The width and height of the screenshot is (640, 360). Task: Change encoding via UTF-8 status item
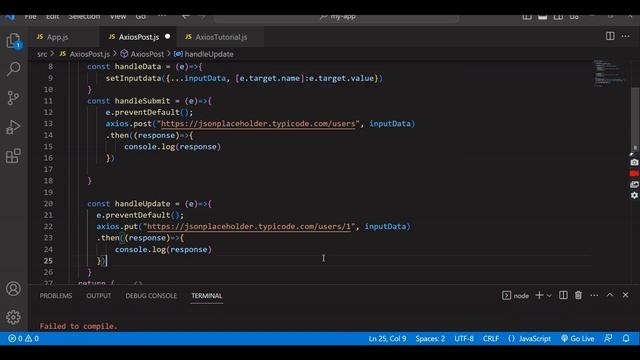pos(464,338)
